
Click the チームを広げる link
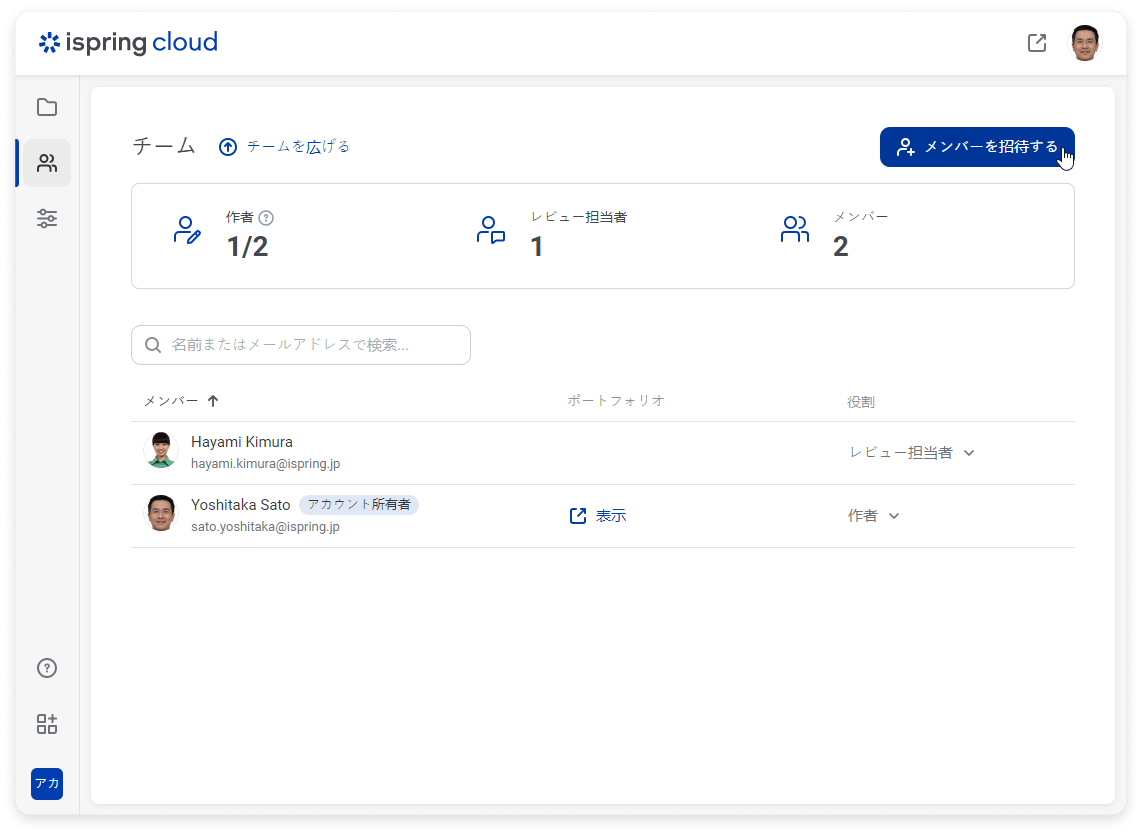(285, 147)
